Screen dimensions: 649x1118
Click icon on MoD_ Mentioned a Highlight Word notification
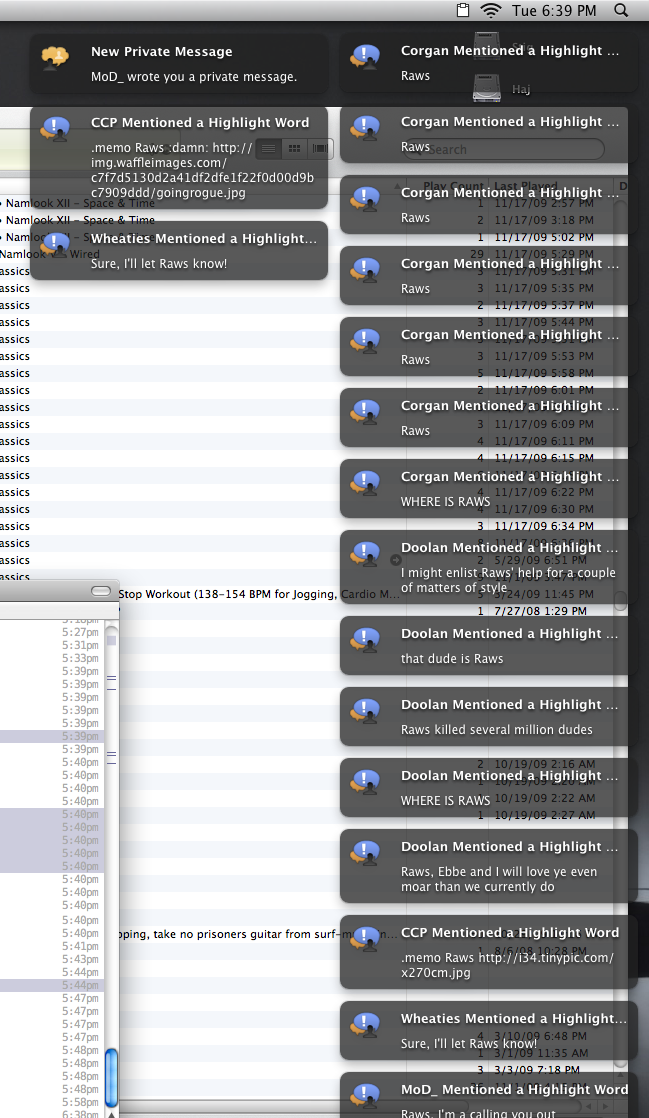tap(365, 1096)
